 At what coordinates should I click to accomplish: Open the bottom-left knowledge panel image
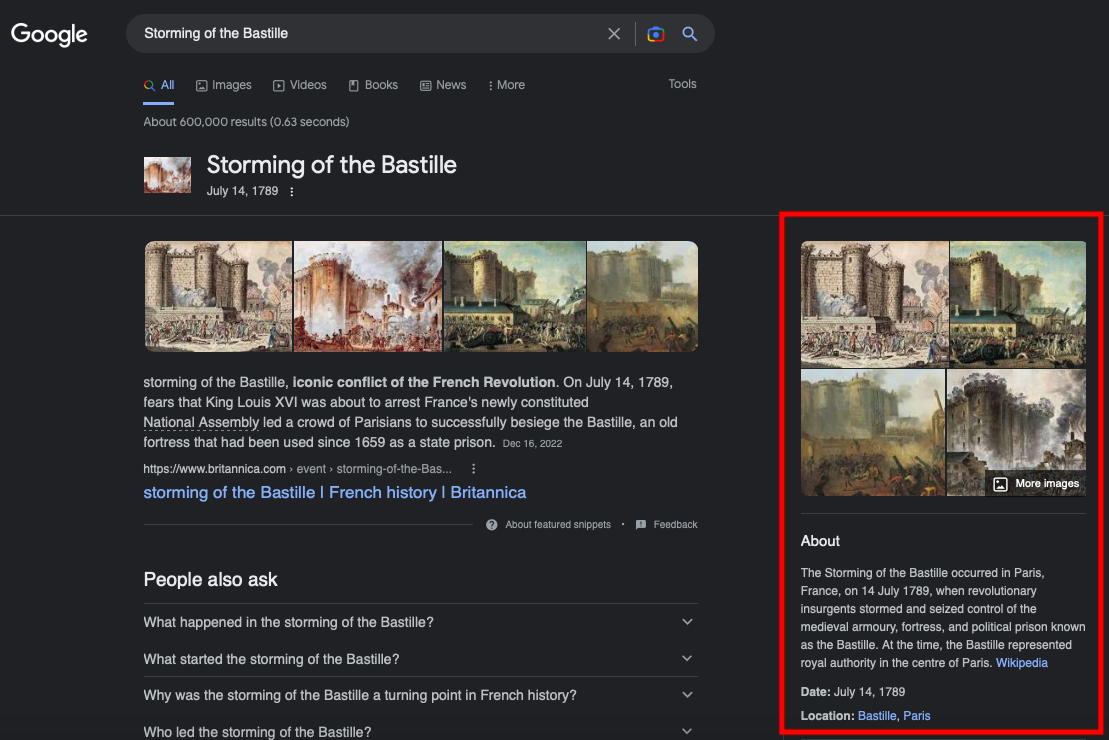(x=873, y=432)
